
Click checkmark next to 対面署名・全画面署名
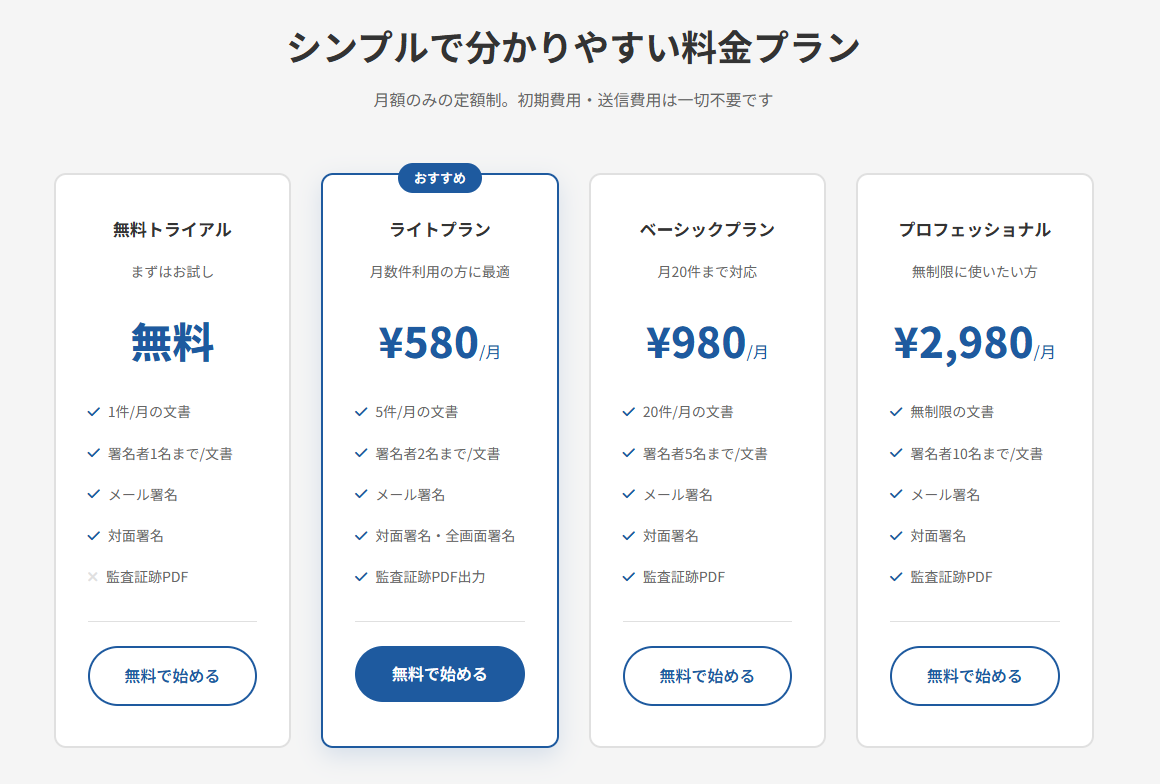(x=361, y=536)
